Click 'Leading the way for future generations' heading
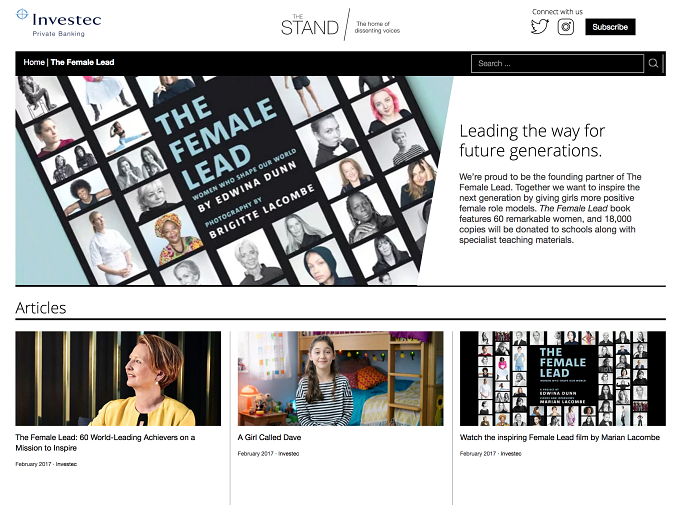This screenshot has height=505, width=680. pyautogui.click(x=532, y=141)
